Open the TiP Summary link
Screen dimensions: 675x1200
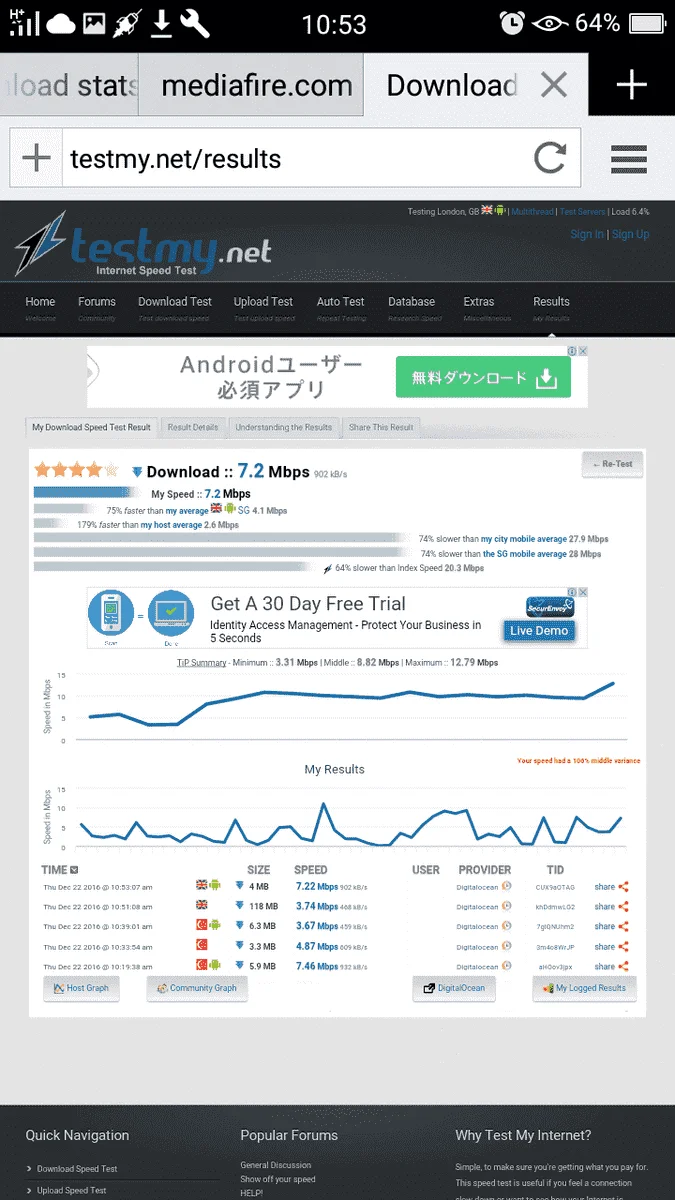202,663
